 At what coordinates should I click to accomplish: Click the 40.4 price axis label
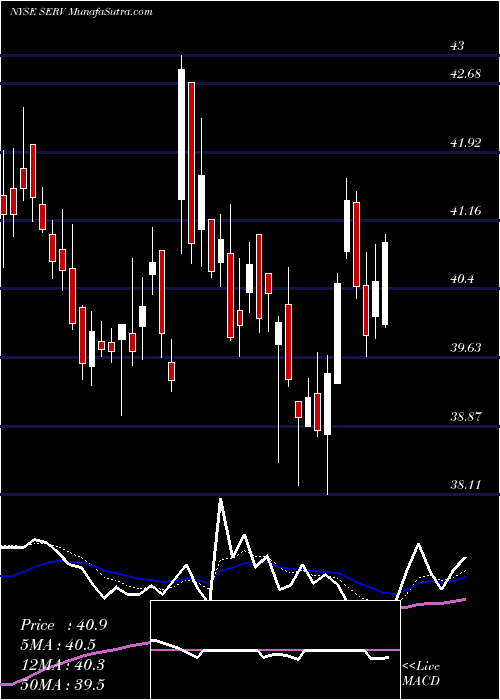[x=462, y=279]
